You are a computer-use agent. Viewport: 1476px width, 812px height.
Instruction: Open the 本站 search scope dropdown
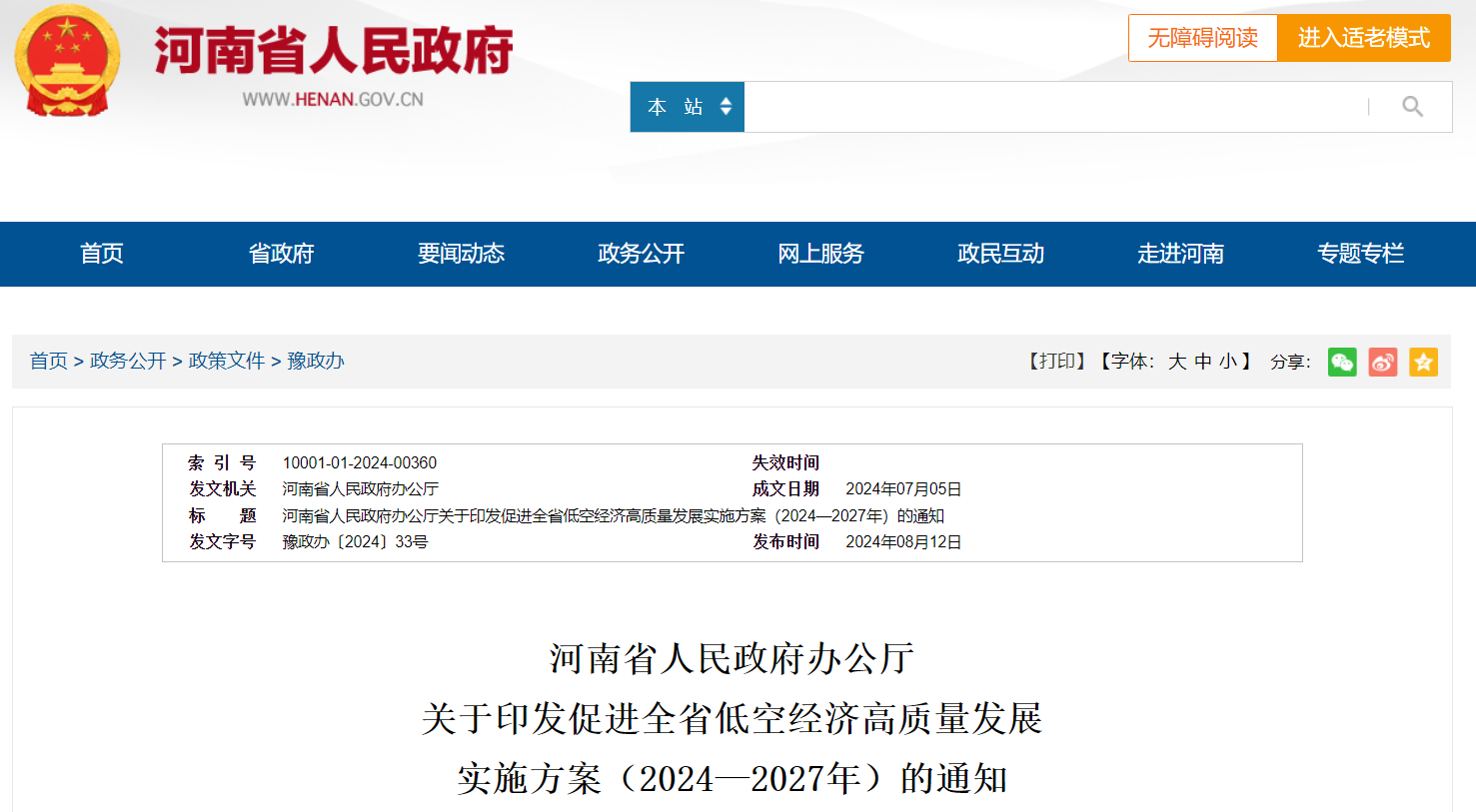(x=688, y=107)
